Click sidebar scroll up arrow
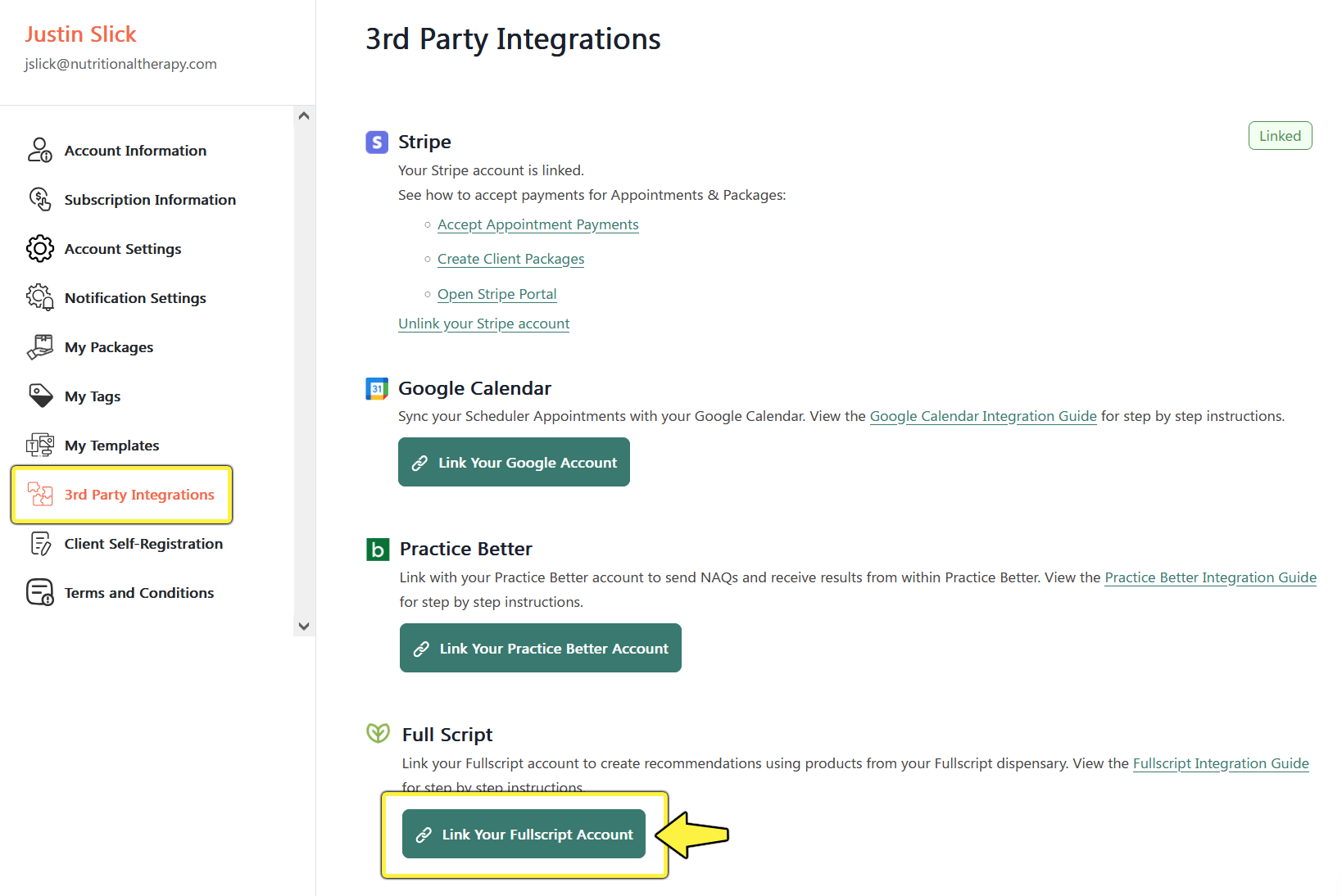 pyautogui.click(x=304, y=116)
